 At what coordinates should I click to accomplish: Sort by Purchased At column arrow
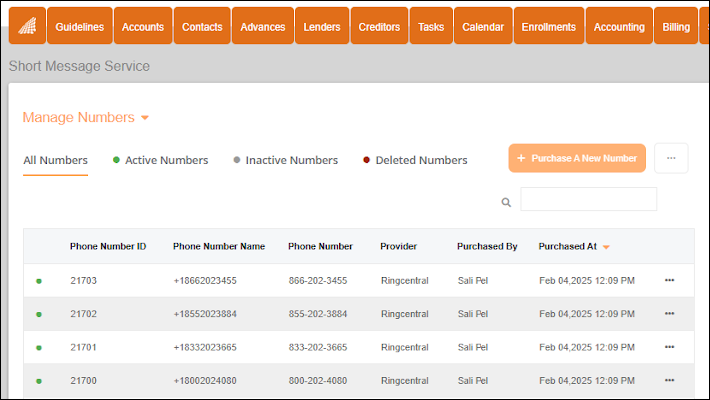point(606,247)
